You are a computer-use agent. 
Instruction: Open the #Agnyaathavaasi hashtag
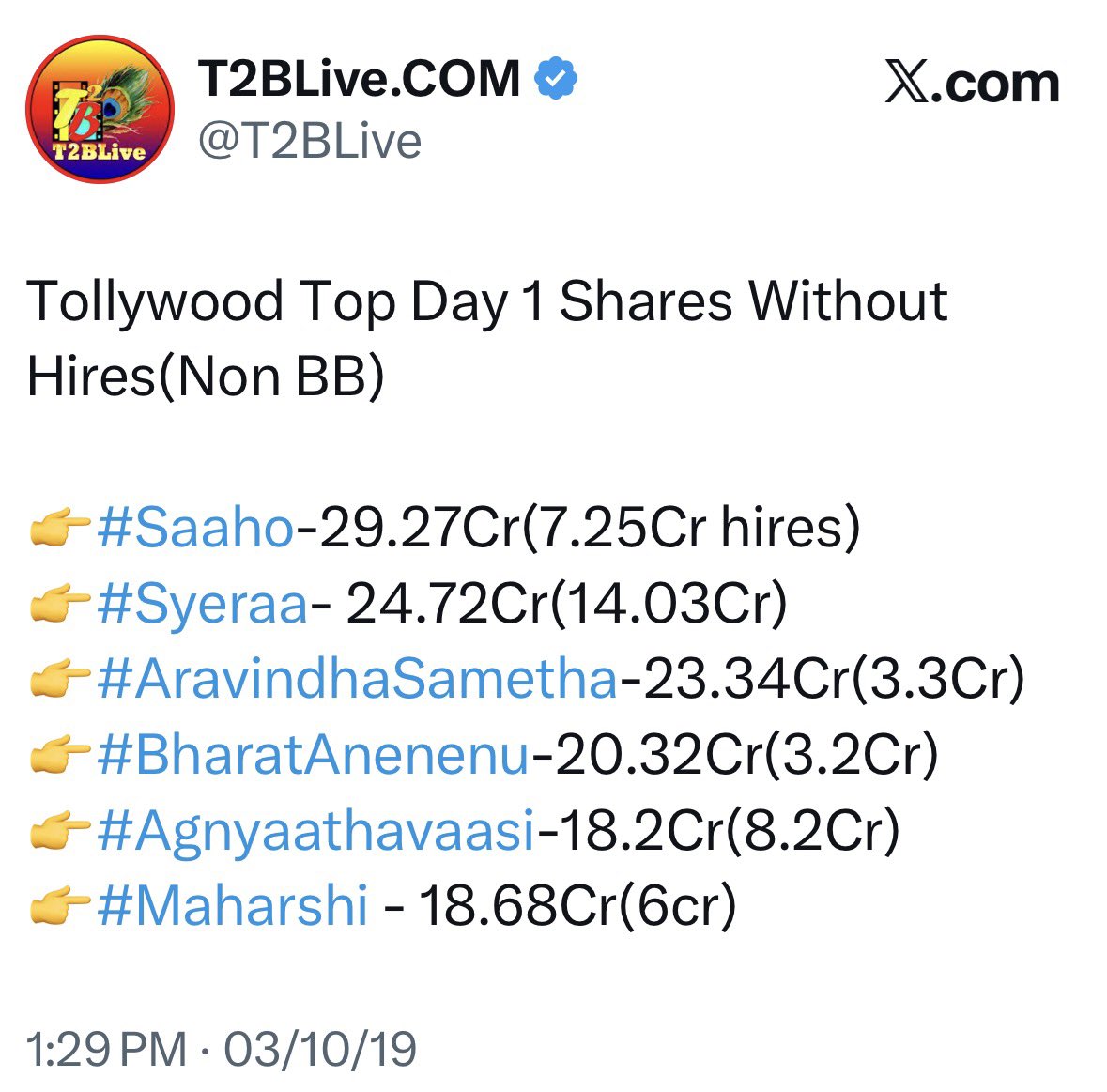click(x=315, y=831)
